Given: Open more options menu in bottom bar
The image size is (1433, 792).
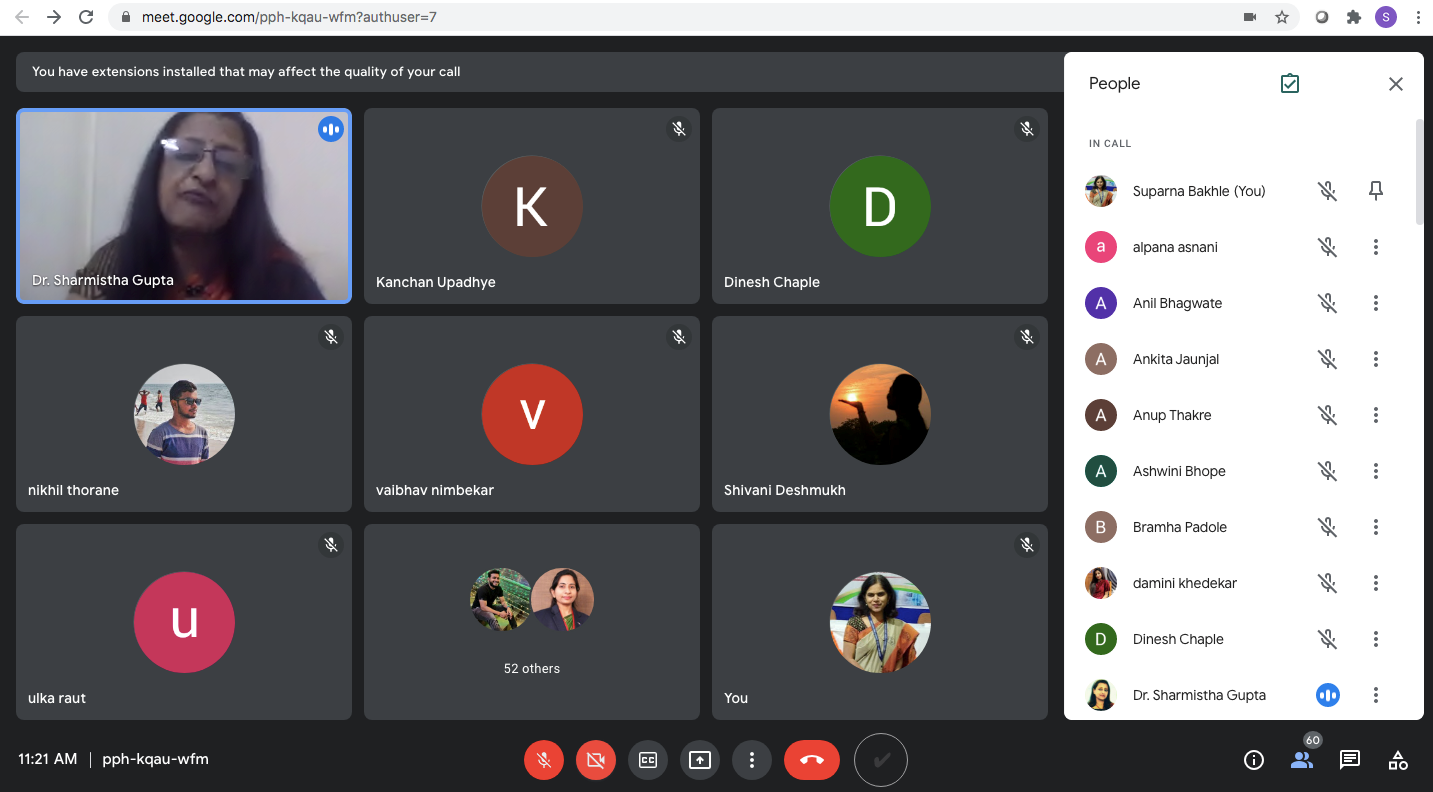Looking at the screenshot, I should [751, 760].
